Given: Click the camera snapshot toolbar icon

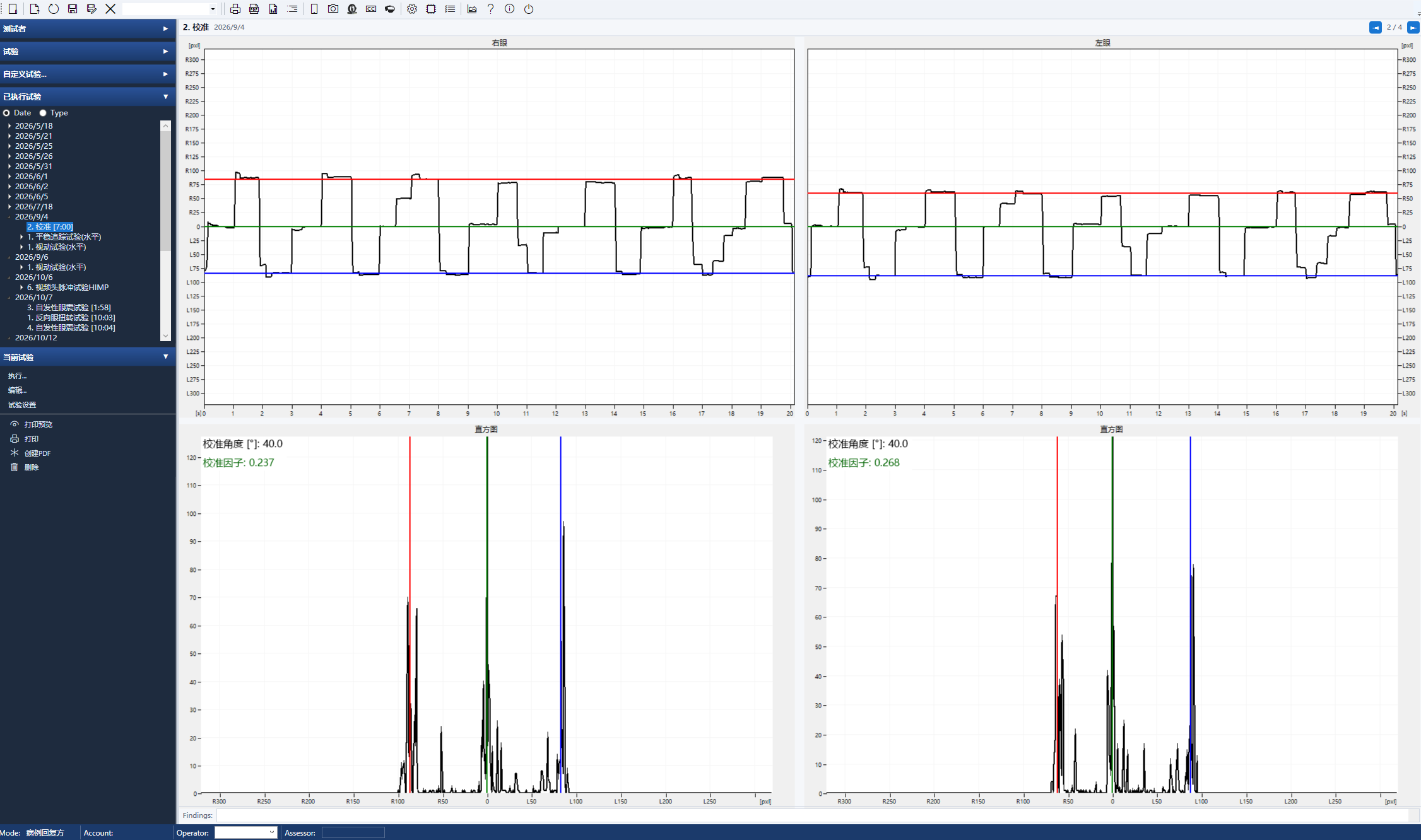Looking at the screenshot, I should [333, 9].
